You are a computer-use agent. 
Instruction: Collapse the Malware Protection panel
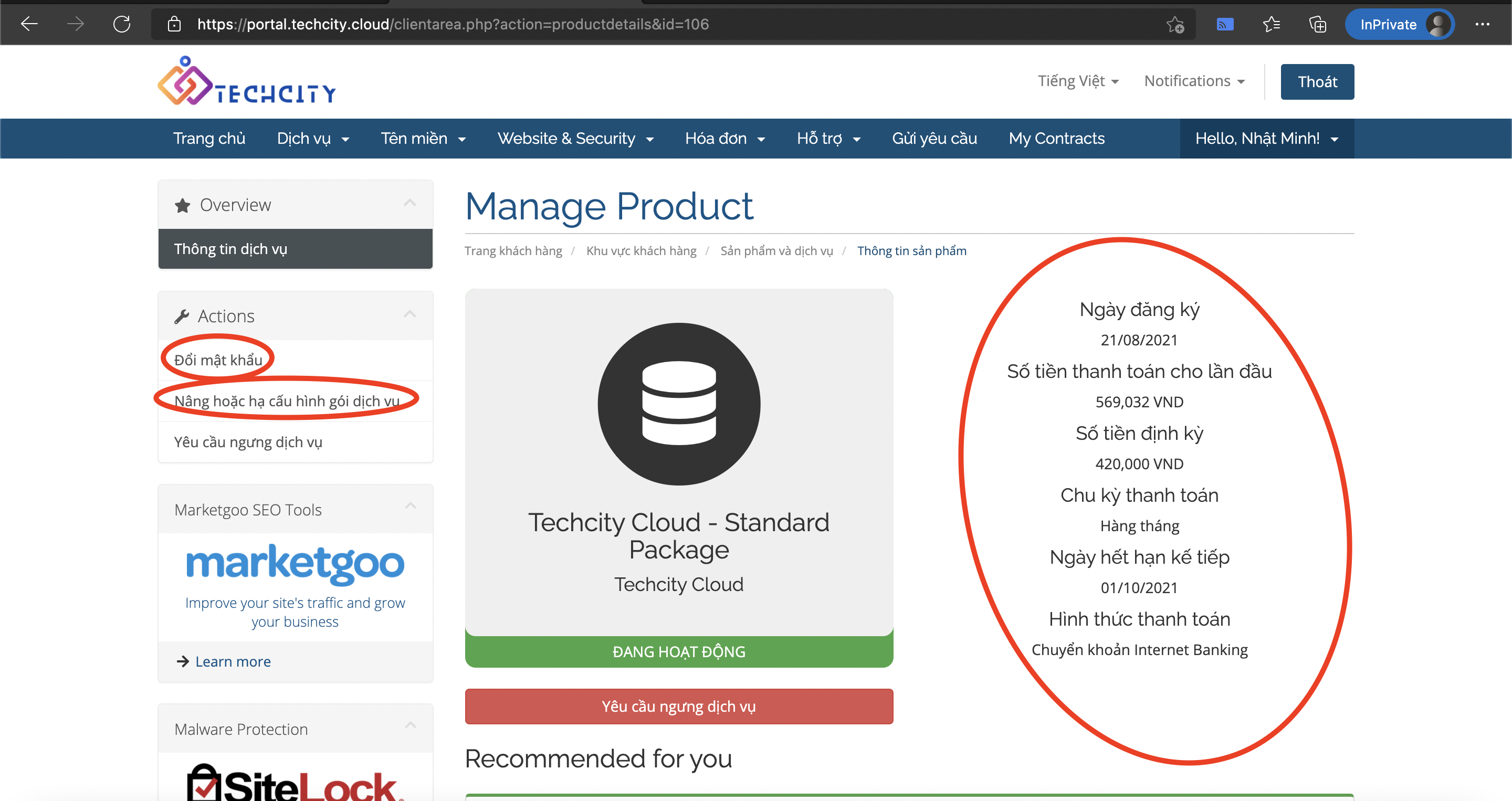(x=410, y=725)
